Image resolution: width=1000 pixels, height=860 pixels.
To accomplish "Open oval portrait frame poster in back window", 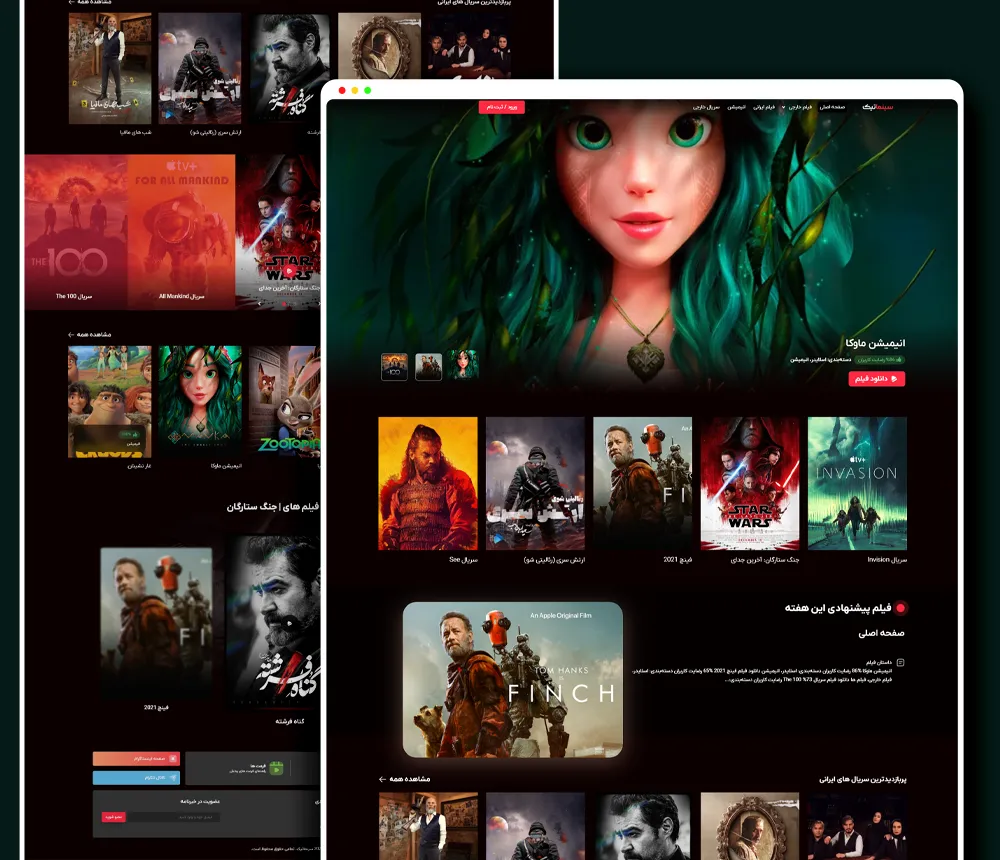I will pyautogui.click(x=379, y=46).
